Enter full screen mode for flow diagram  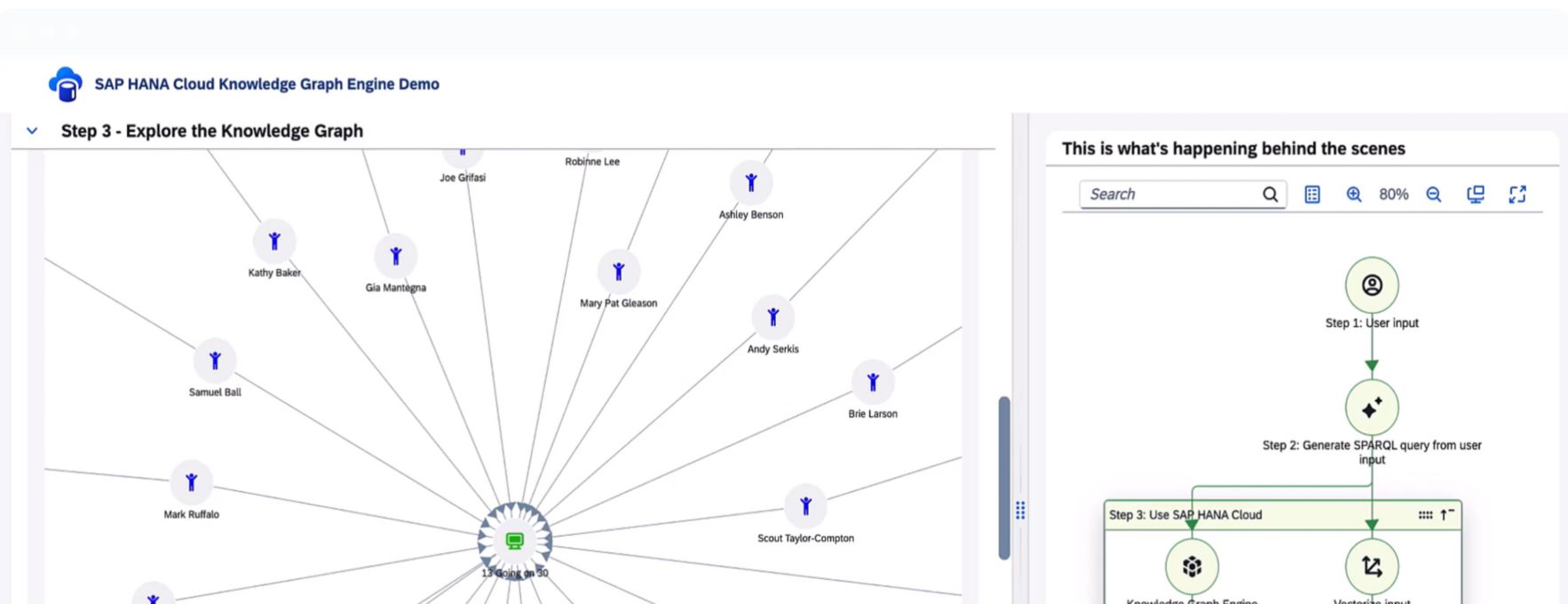pyautogui.click(x=1517, y=195)
